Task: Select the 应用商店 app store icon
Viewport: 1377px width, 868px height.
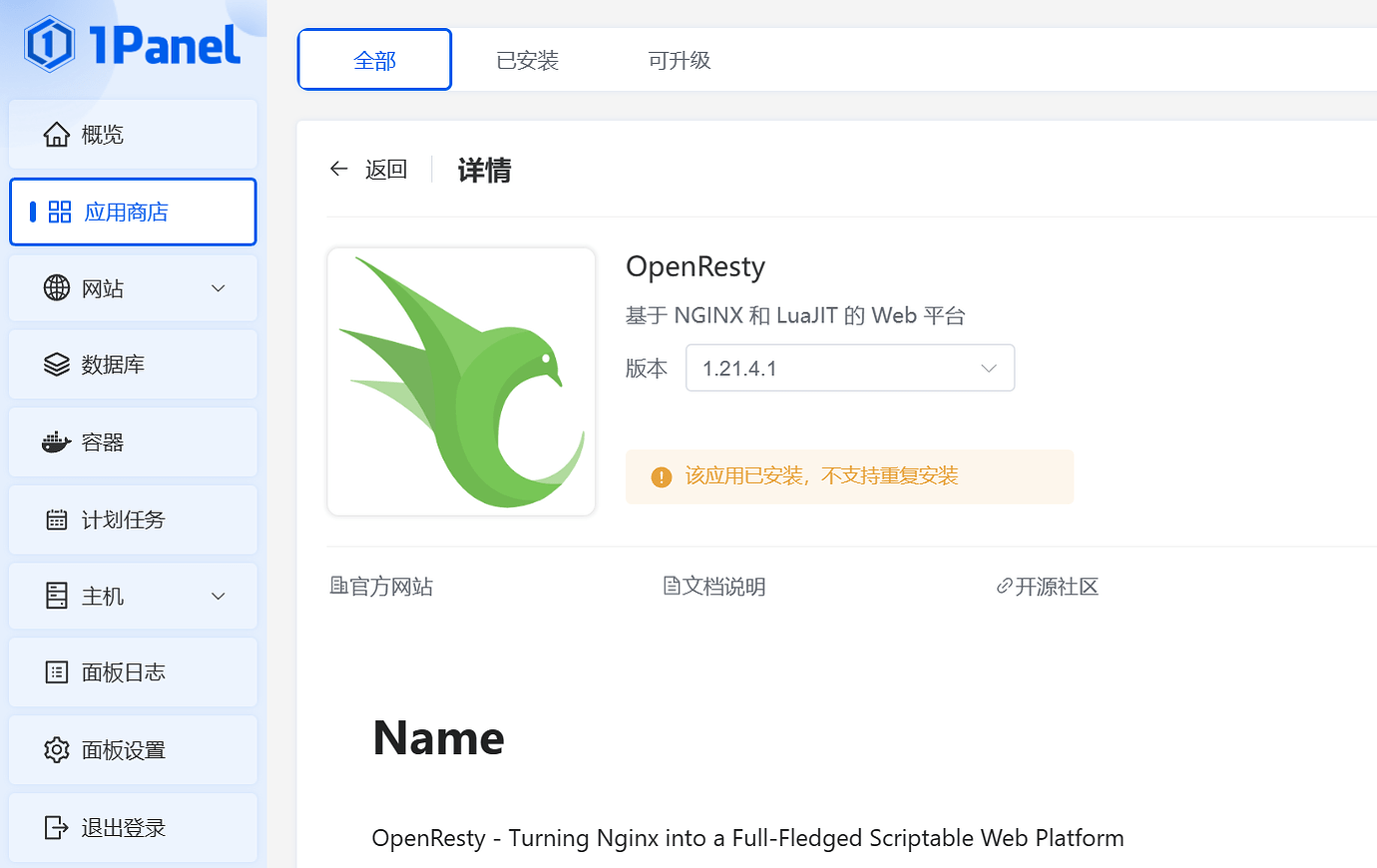Action: pyautogui.click(x=59, y=212)
